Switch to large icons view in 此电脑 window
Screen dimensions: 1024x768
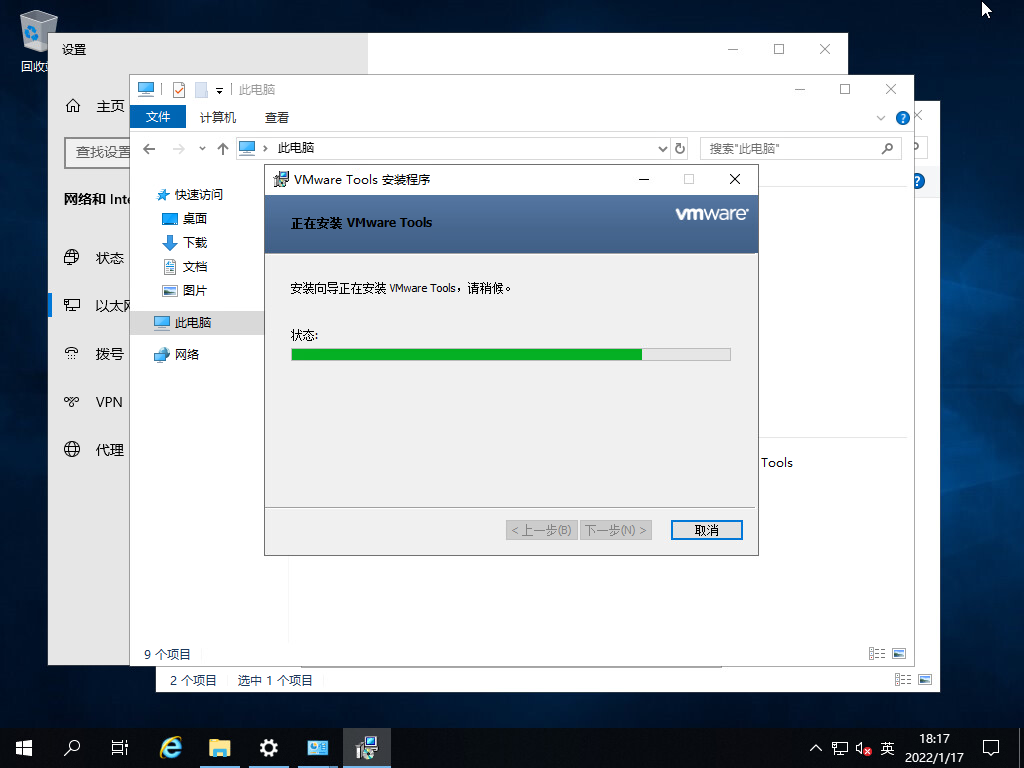point(899,654)
